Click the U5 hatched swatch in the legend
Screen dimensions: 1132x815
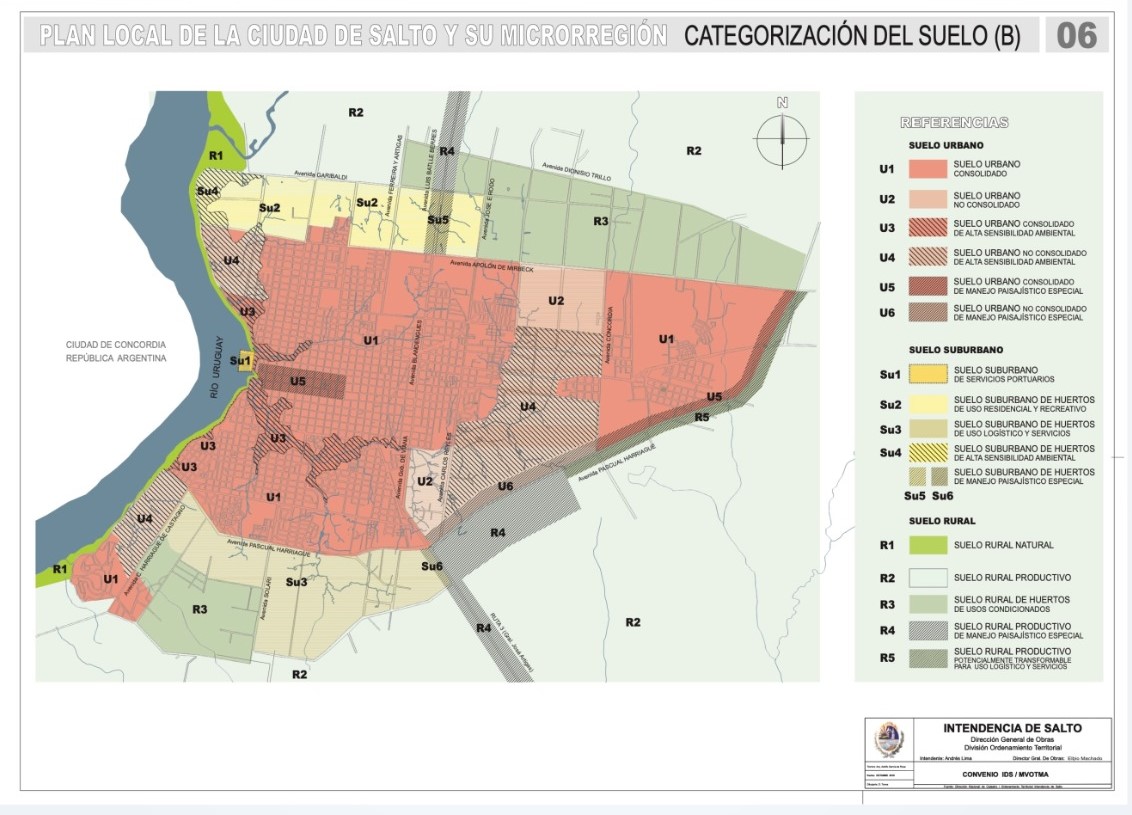927,284
